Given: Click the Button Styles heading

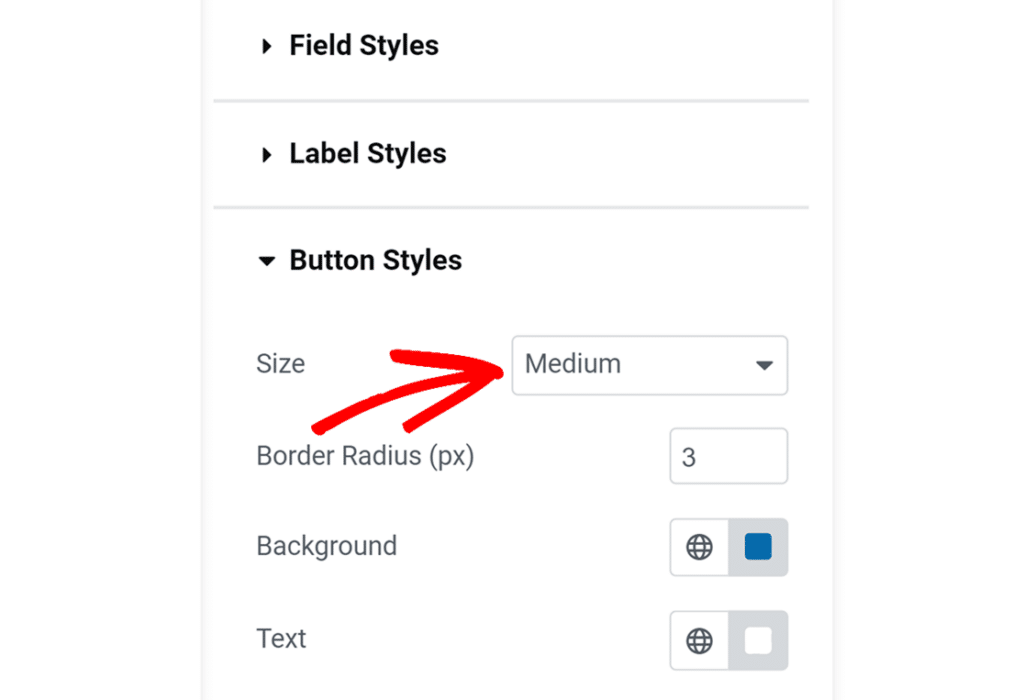Looking at the screenshot, I should (375, 260).
